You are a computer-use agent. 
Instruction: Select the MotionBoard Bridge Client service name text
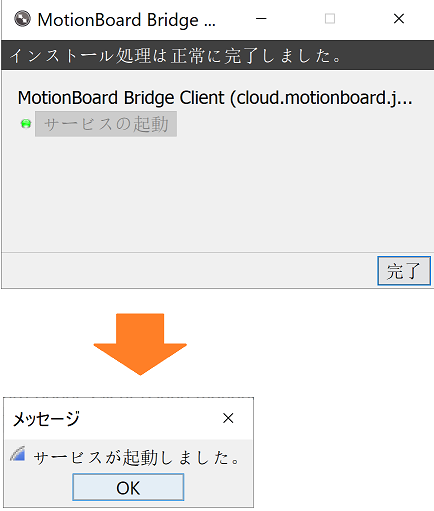tap(215, 98)
